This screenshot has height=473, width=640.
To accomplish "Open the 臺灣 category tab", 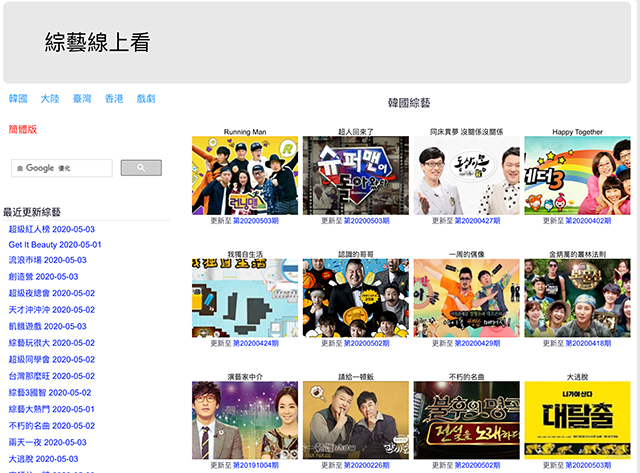I will point(82,98).
